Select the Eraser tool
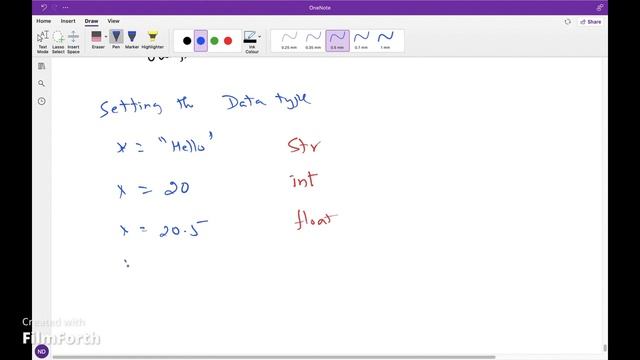640x360 pixels. pos(97,40)
